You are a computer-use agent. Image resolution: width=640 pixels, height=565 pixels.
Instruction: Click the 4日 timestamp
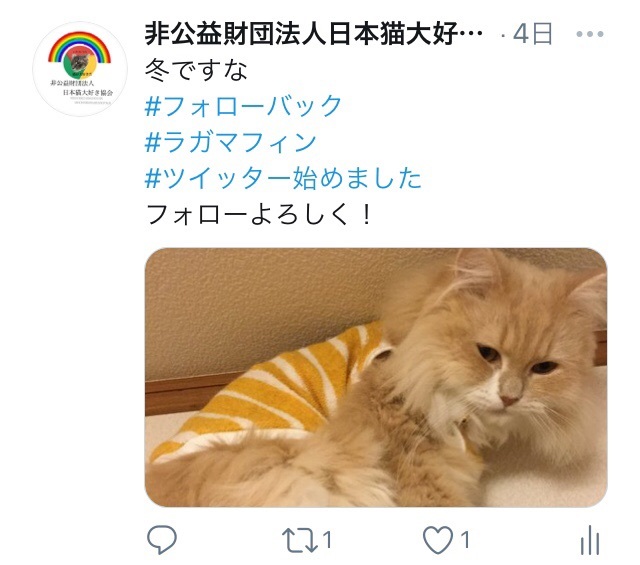(x=533, y=34)
